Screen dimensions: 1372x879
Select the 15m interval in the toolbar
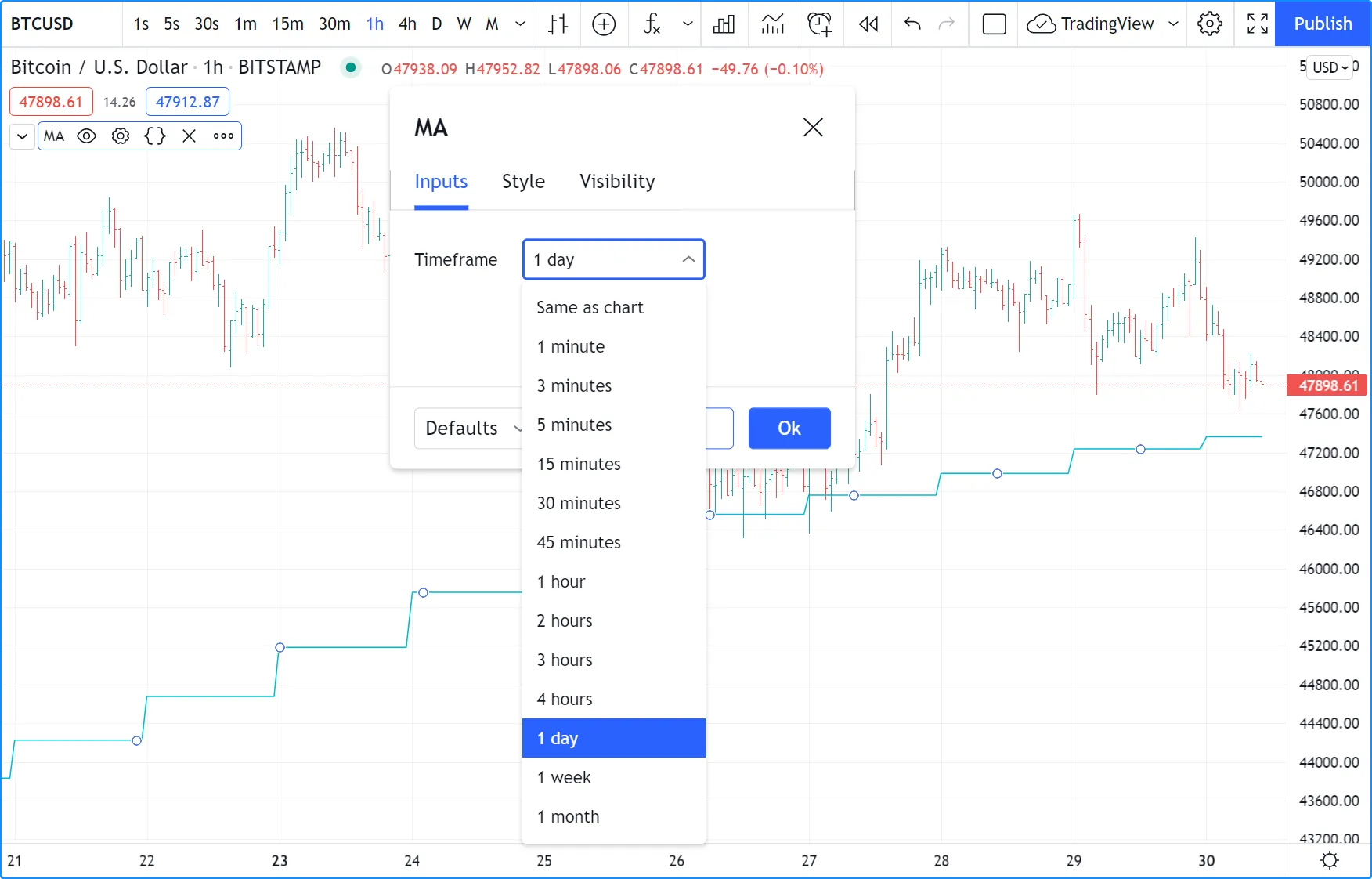coord(287,24)
